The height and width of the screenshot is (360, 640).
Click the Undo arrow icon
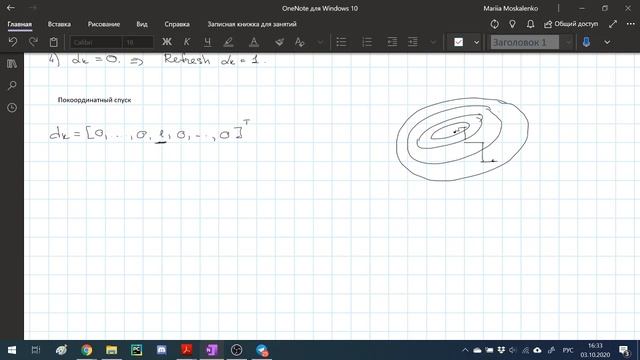click(13, 42)
